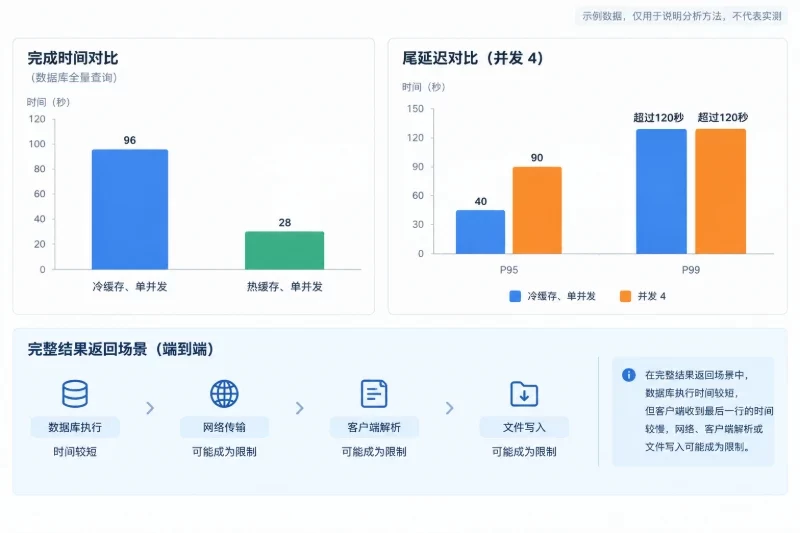Click the file write folder-download icon
Viewport: 800px width, 533px height.
click(524, 394)
